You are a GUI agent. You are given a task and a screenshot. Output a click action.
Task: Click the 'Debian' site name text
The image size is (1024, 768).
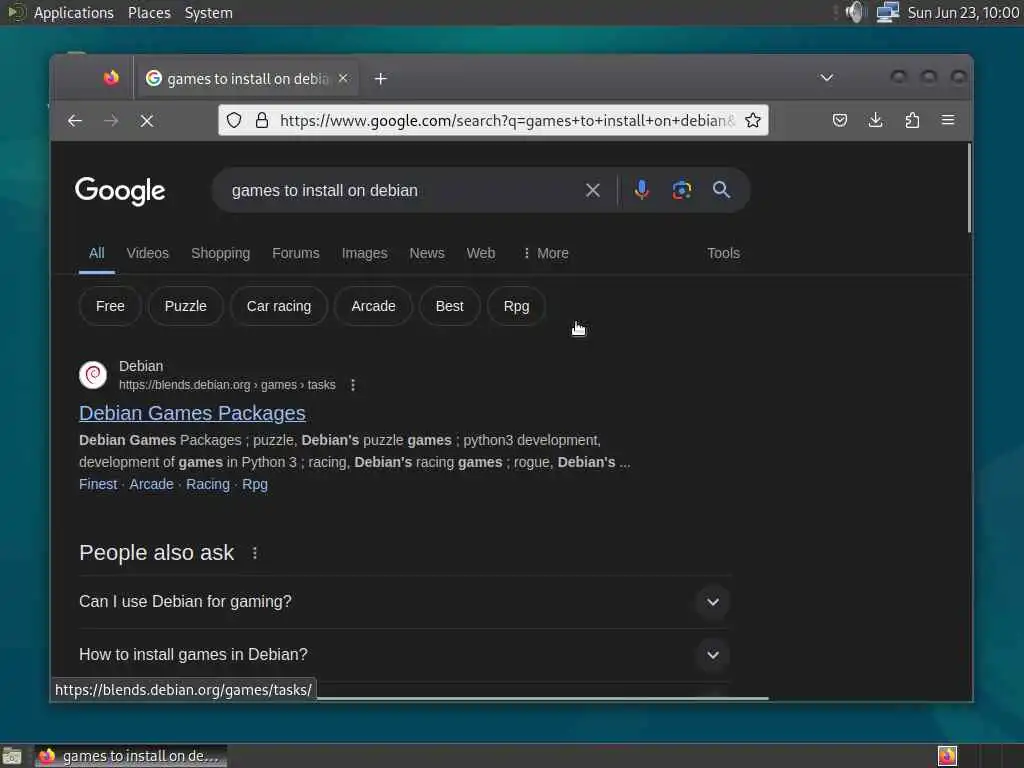(x=141, y=366)
